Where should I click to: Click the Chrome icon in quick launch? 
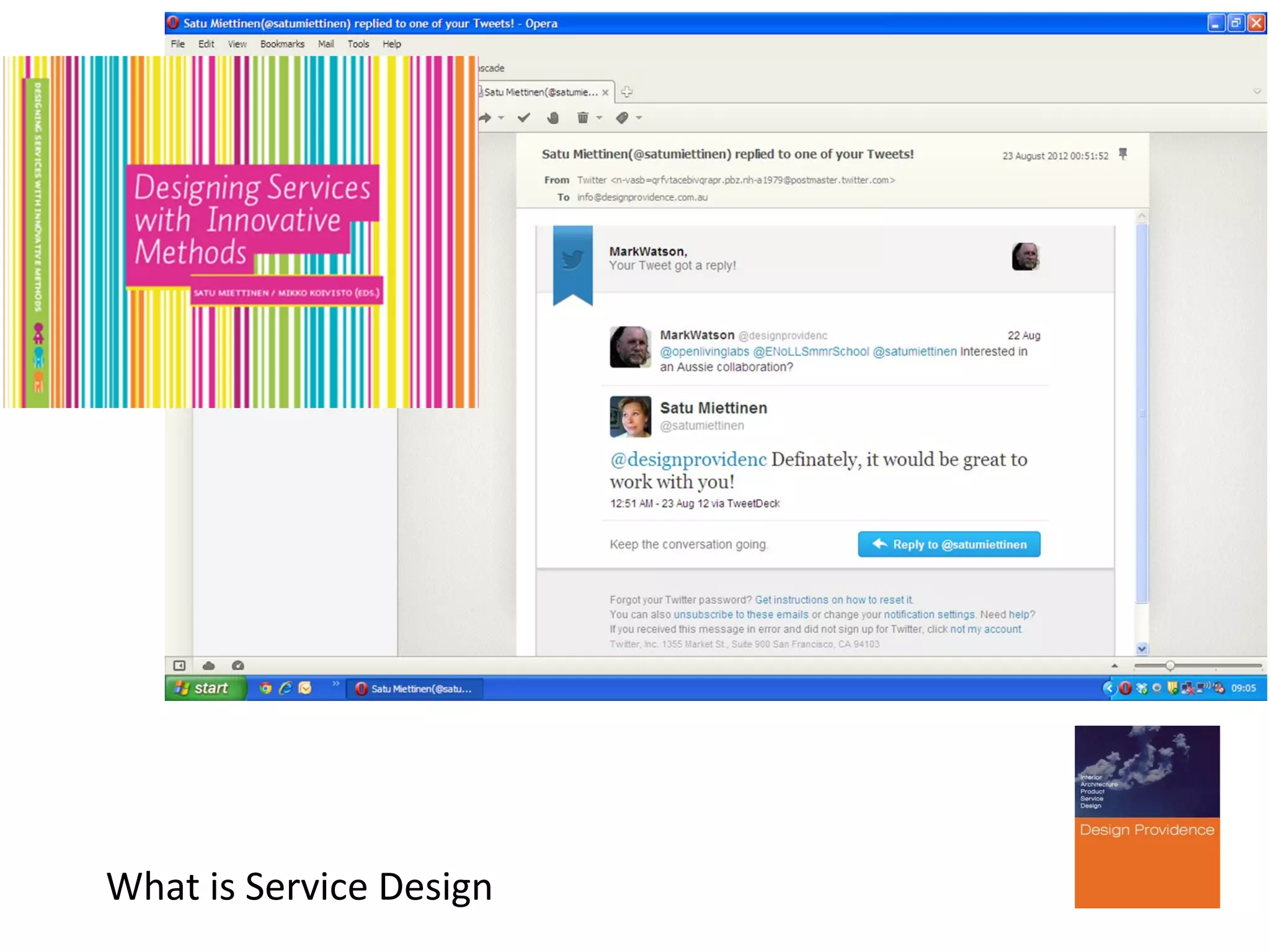265,688
